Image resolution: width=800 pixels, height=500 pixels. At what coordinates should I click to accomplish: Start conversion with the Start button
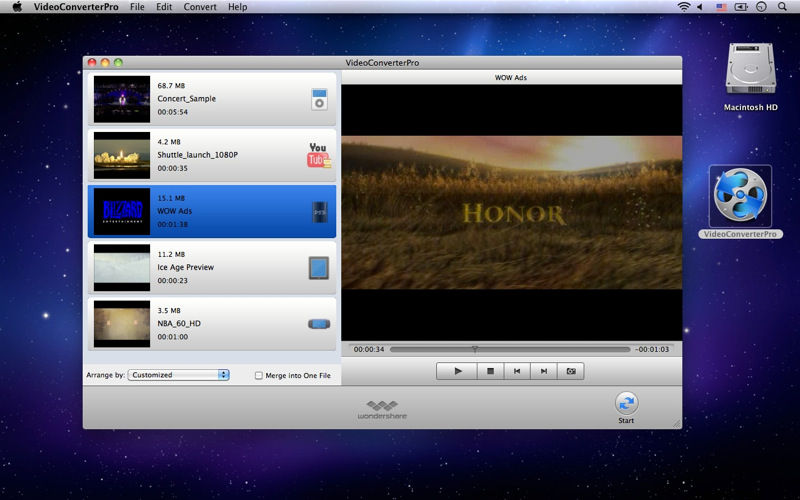click(x=626, y=408)
